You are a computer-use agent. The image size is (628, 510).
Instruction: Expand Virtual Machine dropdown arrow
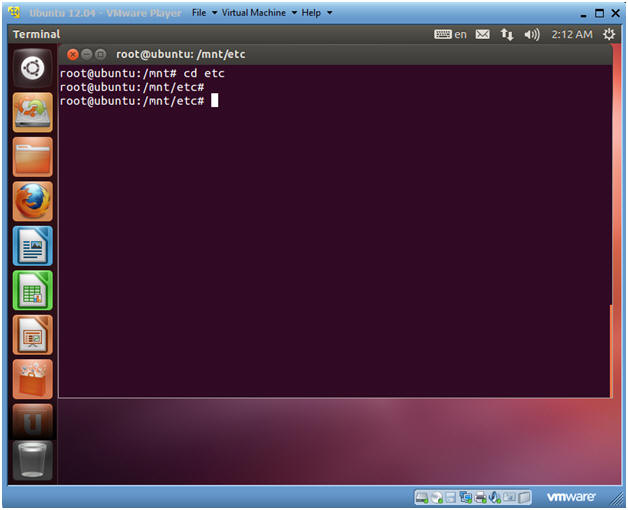pyautogui.click(x=294, y=13)
